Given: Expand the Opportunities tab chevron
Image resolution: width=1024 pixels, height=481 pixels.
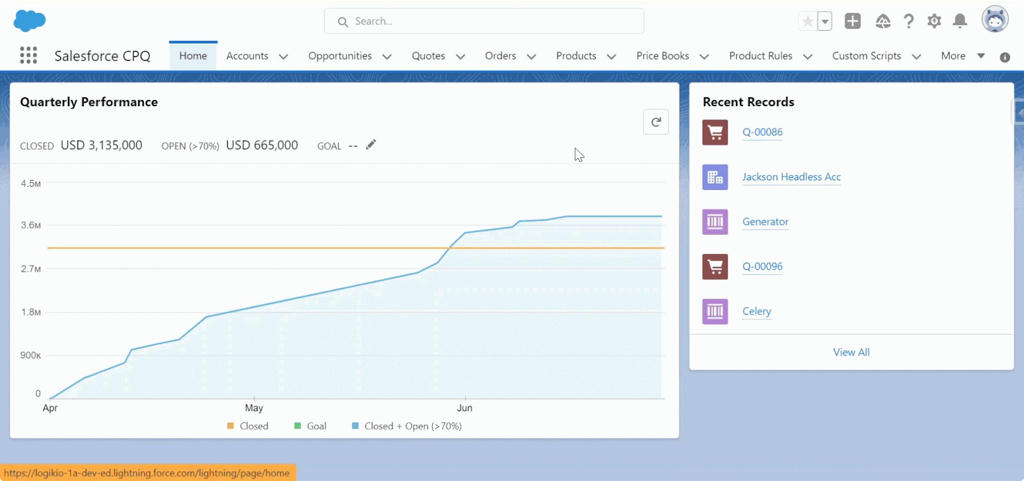Looking at the screenshot, I should click(x=387, y=57).
